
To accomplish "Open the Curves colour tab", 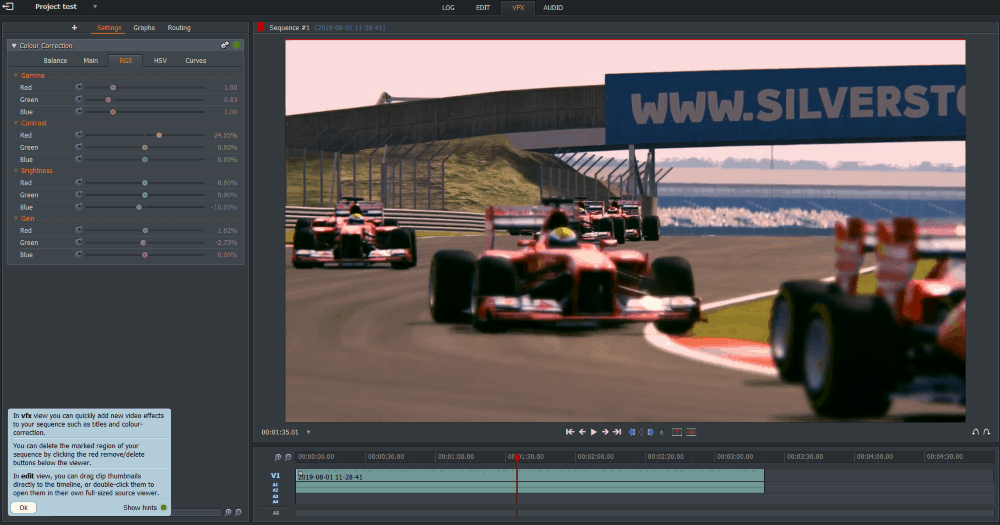I will tap(196, 61).
